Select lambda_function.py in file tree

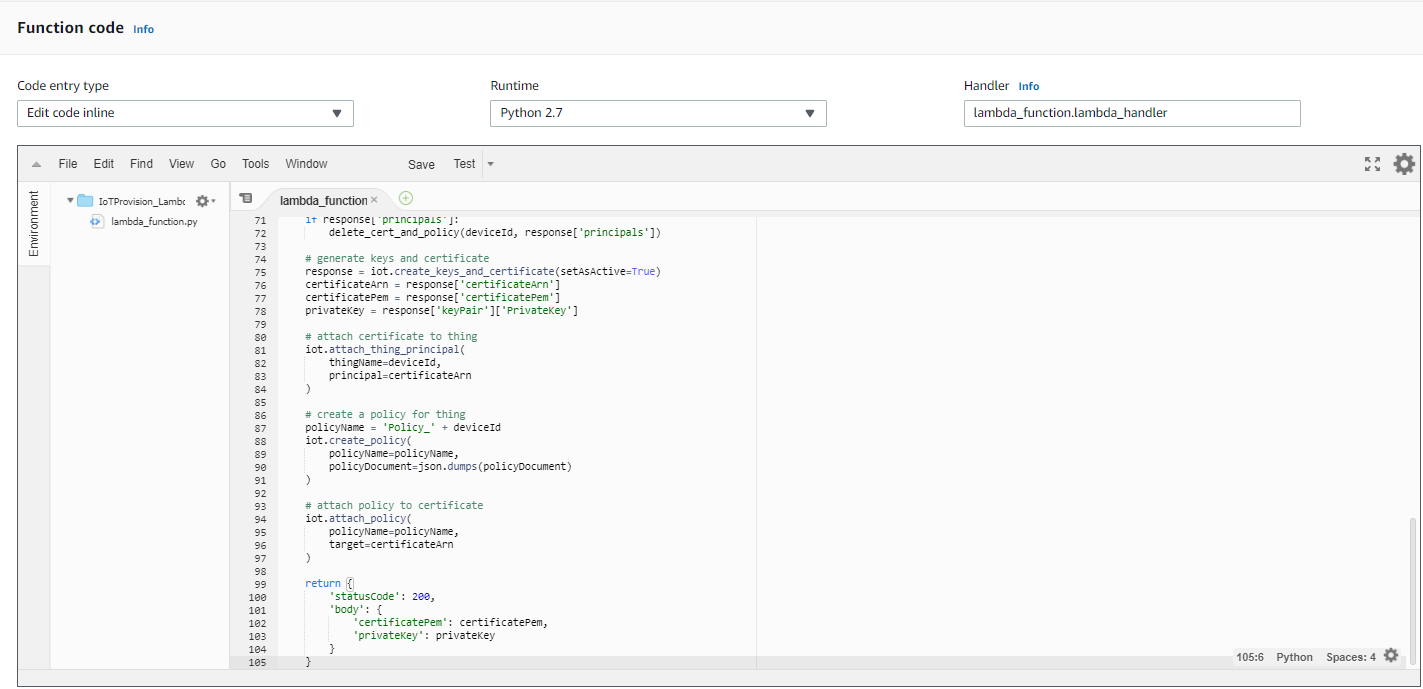pos(154,221)
